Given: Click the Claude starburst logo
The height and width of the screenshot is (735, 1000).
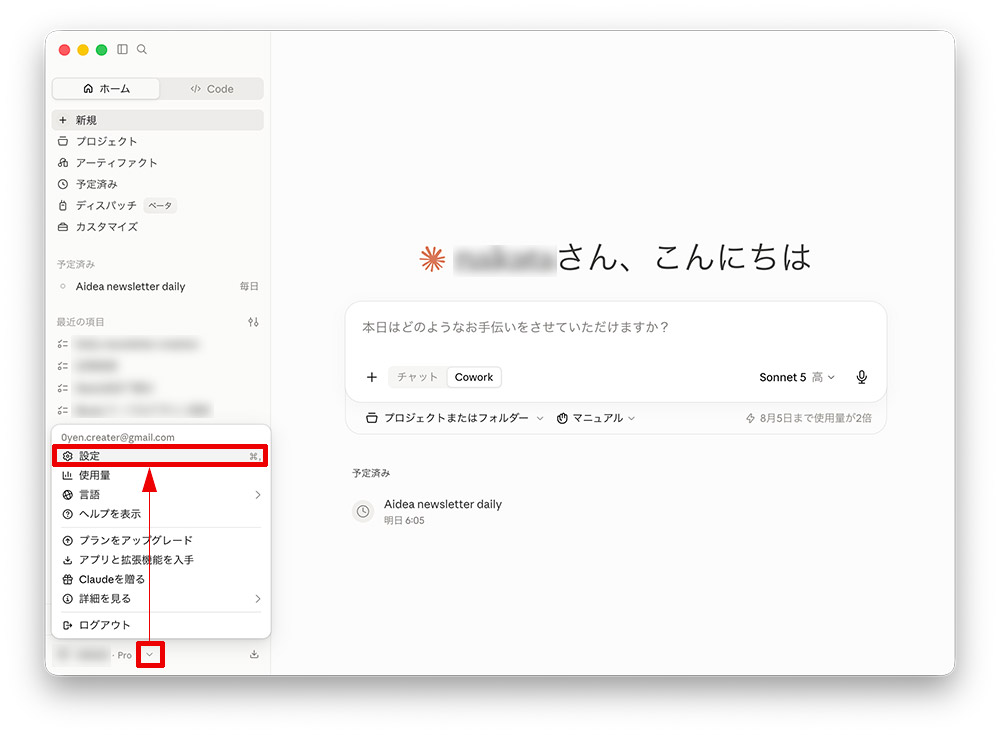Looking at the screenshot, I should pyautogui.click(x=432, y=259).
